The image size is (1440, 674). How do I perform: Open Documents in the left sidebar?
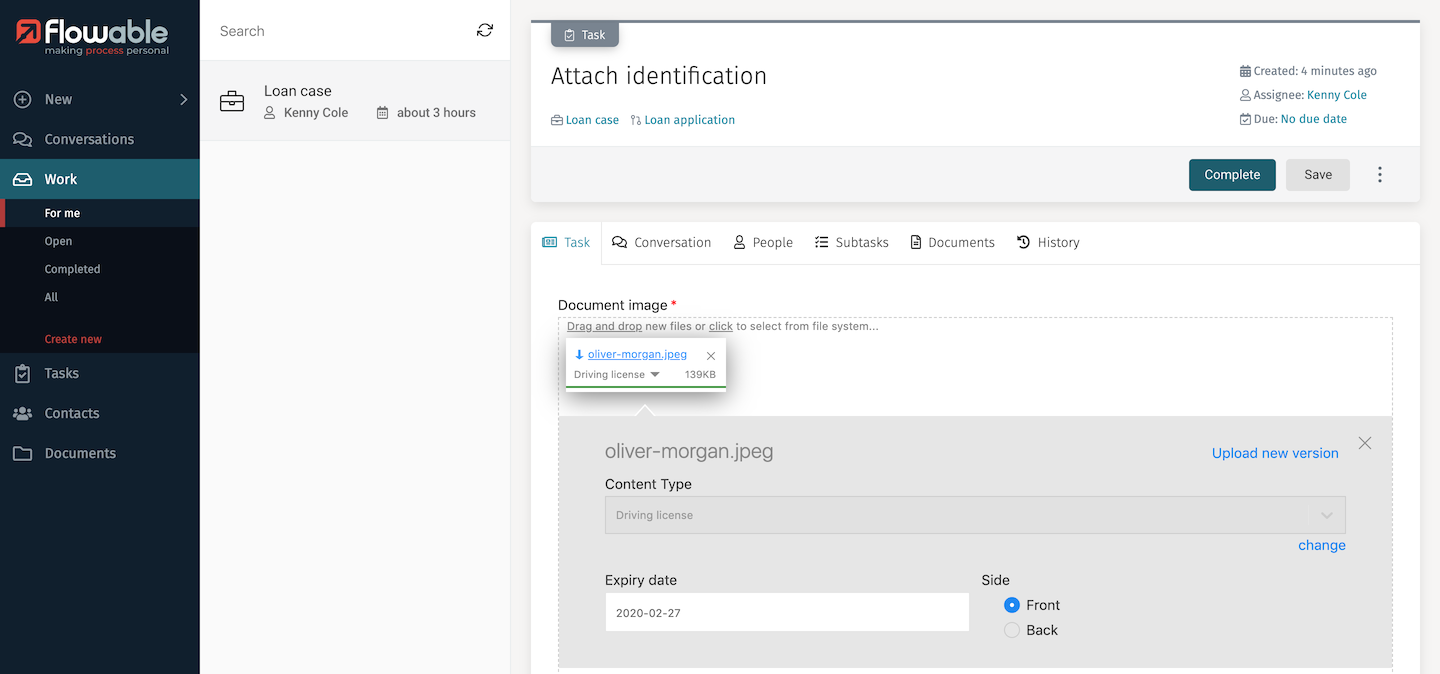[80, 453]
